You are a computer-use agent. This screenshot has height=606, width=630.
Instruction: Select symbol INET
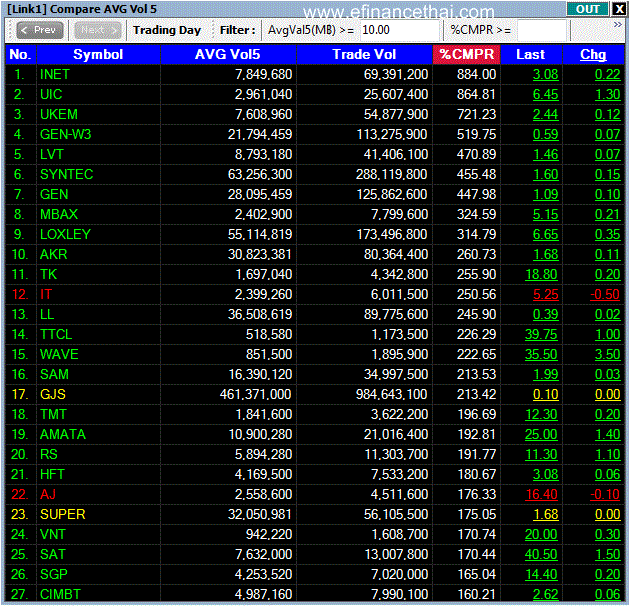click(55, 74)
